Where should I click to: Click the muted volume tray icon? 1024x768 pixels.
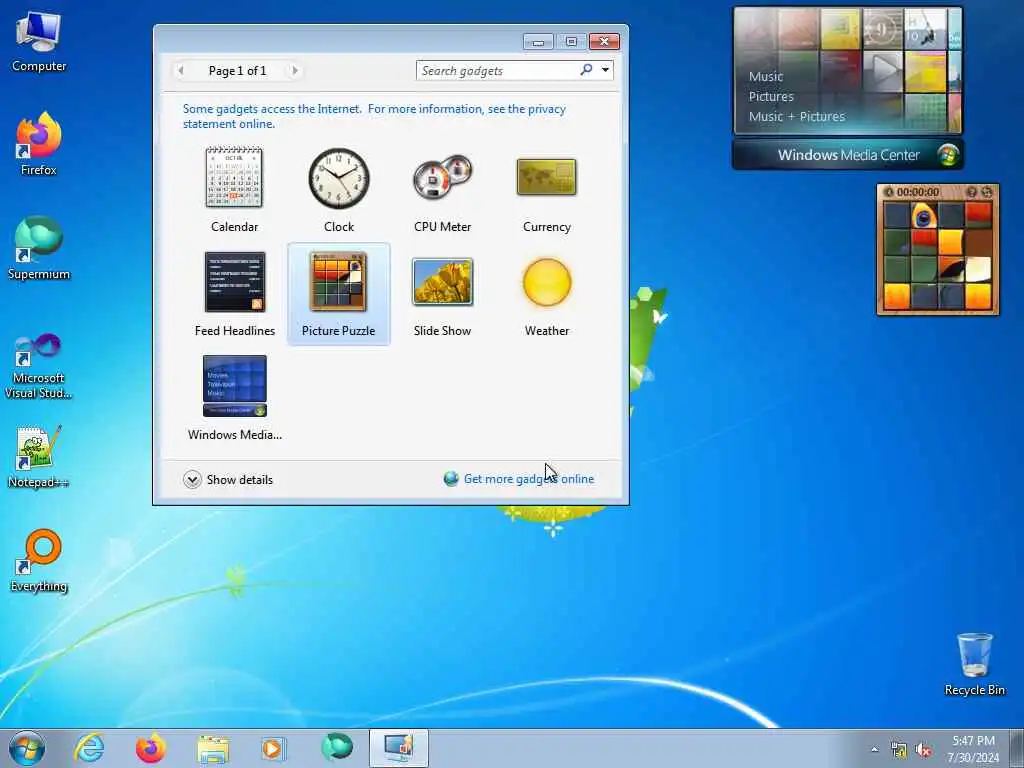tap(923, 750)
